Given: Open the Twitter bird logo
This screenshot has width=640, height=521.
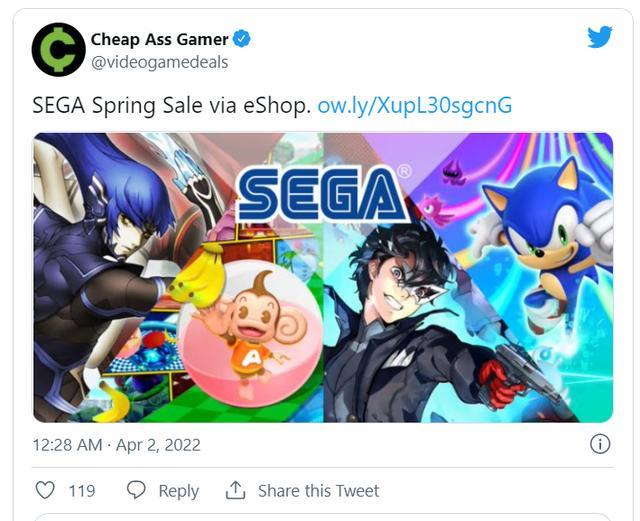Looking at the screenshot, I should point(600,37).
